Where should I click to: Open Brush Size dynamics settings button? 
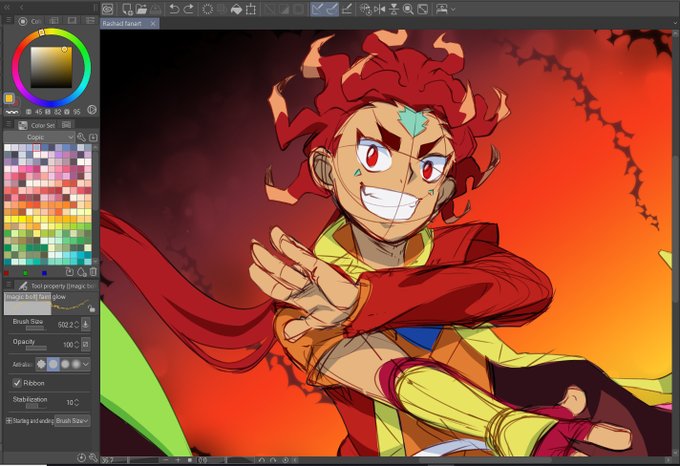coord(85,324)
